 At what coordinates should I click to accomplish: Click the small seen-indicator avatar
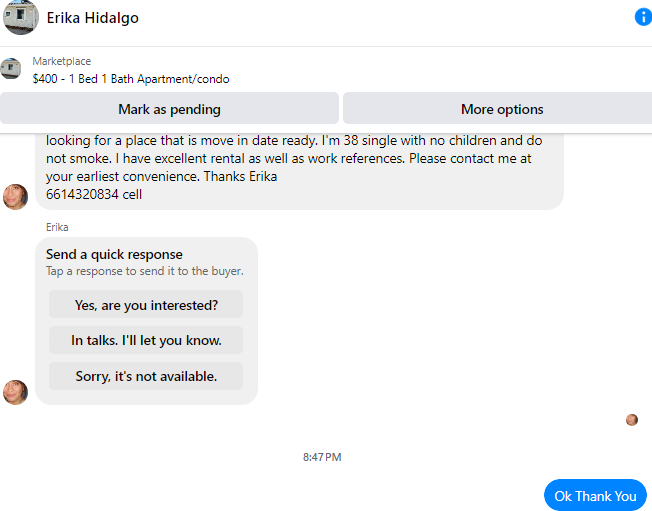point(632,420)
